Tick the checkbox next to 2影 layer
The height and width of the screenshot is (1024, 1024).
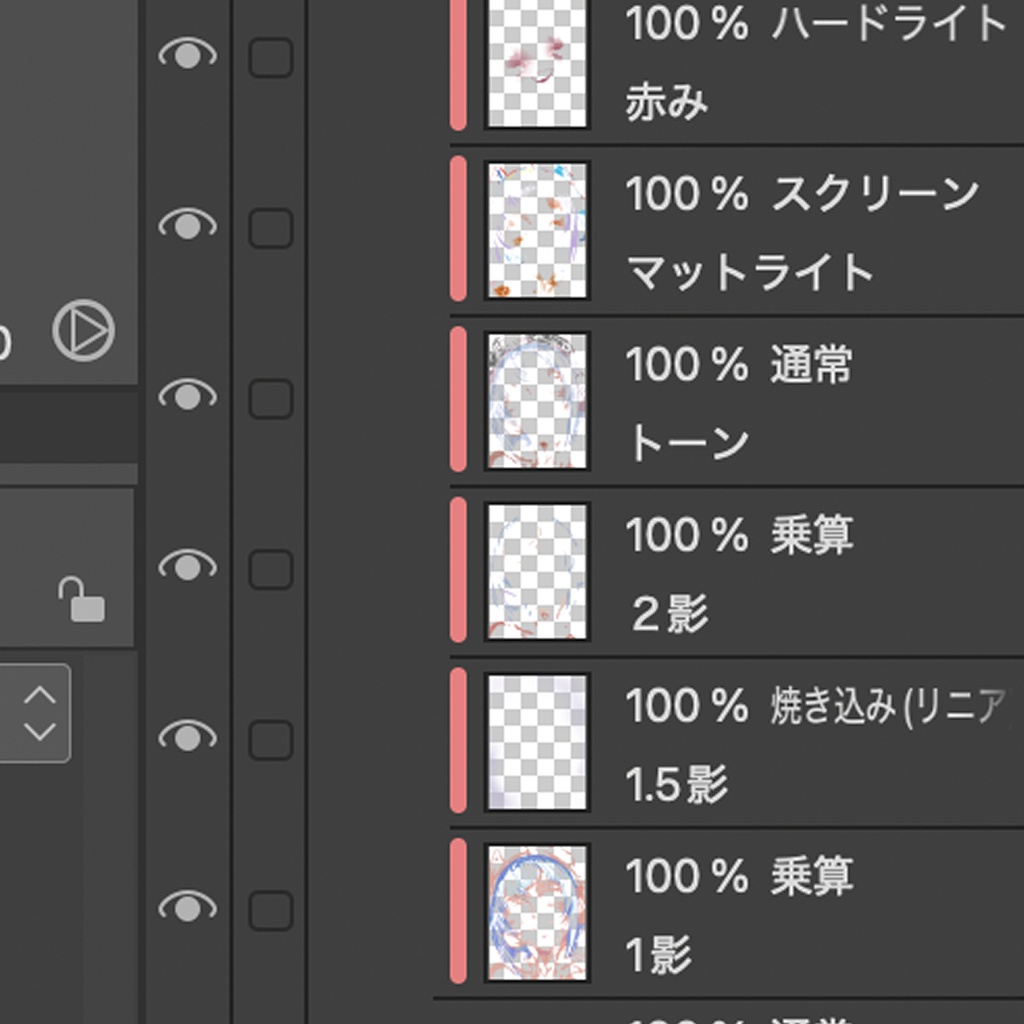pyautogui.click(x=270, y=570)
